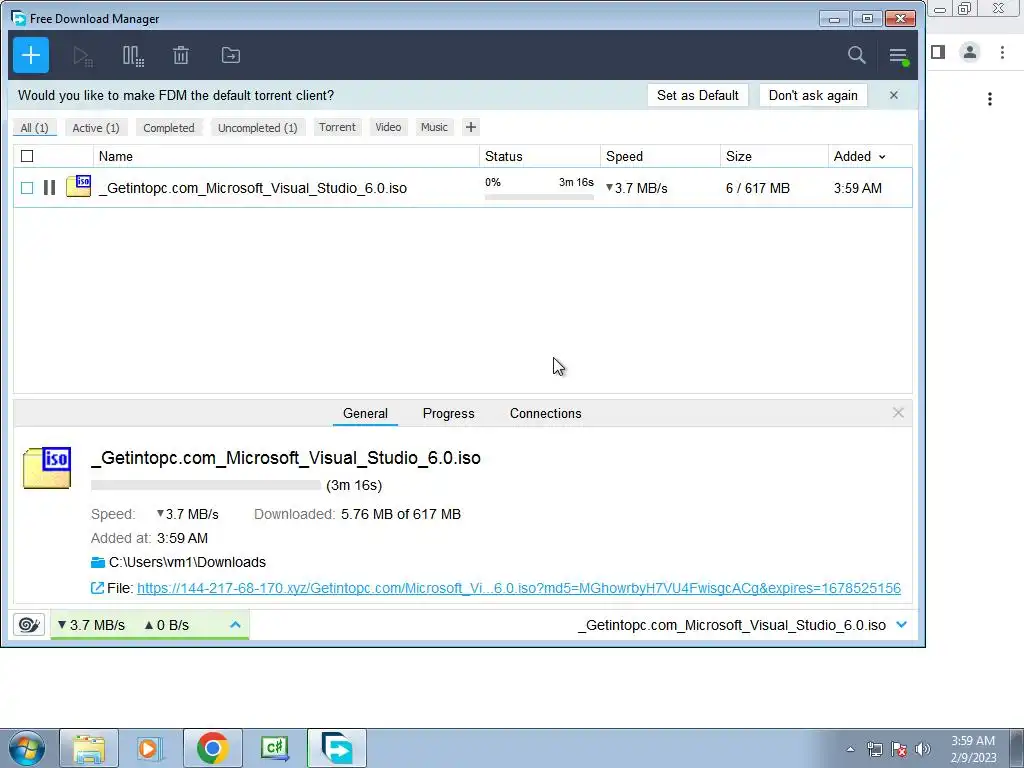The width and height of the screenshot is (1024, 768).
Task: Pause the Visual Studio iso download
Action: click(x=49, y=188)
